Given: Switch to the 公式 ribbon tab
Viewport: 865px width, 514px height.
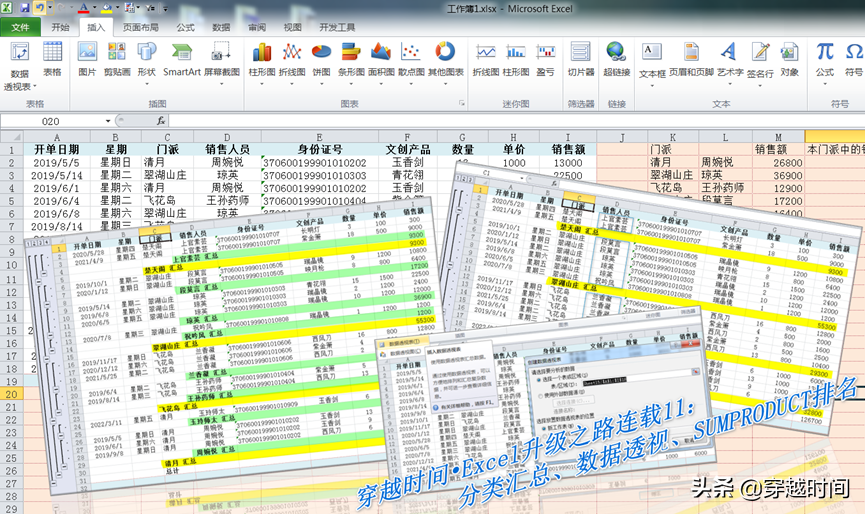Looking at the screenshot, I should (x=185, y=27).
